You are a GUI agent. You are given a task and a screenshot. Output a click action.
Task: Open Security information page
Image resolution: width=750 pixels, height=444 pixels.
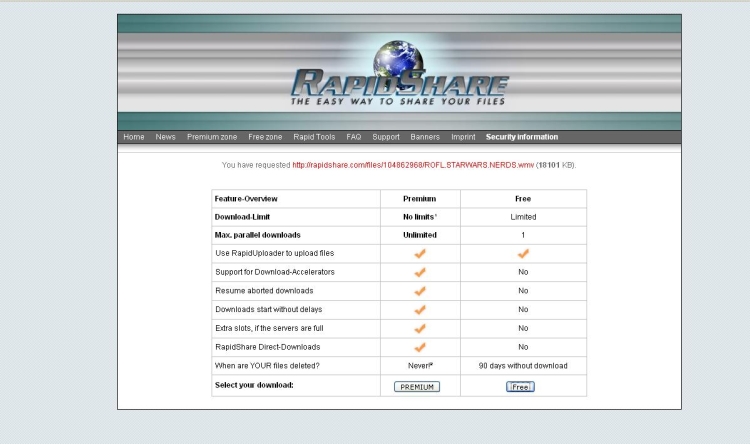click(x=522, y=137)
